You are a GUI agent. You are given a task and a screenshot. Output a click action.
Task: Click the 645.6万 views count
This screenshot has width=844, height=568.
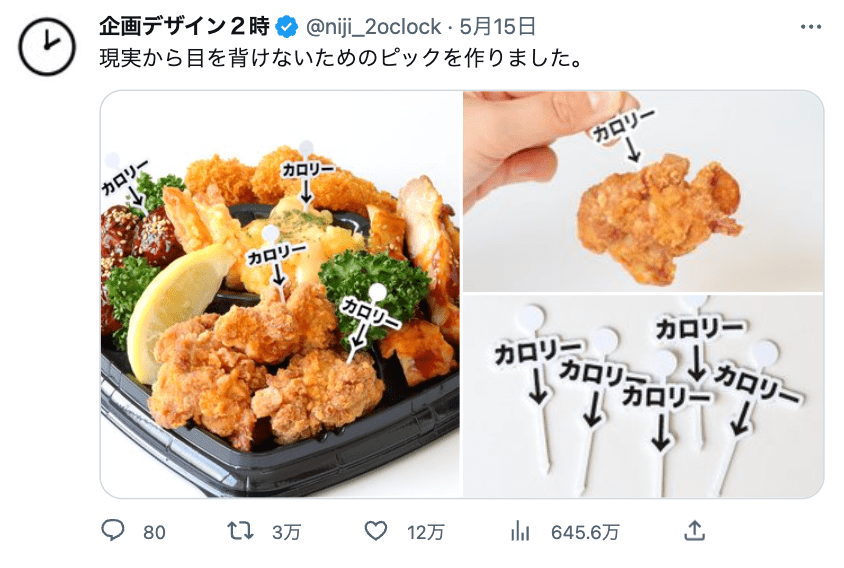coord(585,532)
